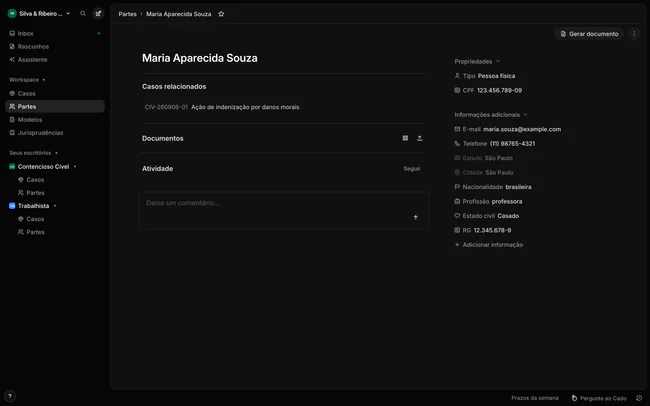Click the CPF value 123.456.789-09
650x406 pixels.
click(x=499, y=90)
